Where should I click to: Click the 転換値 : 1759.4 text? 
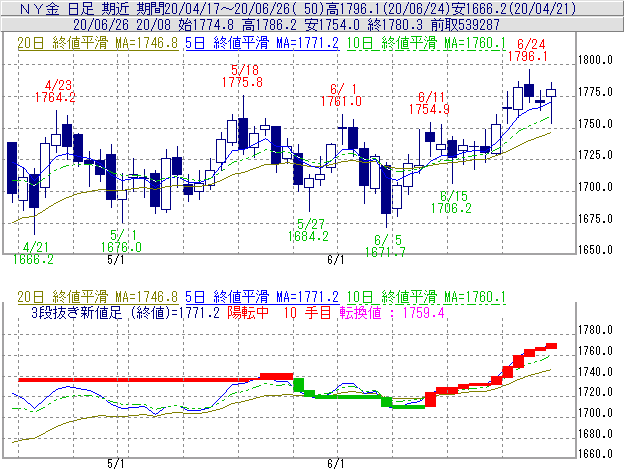tap(392, 313)
